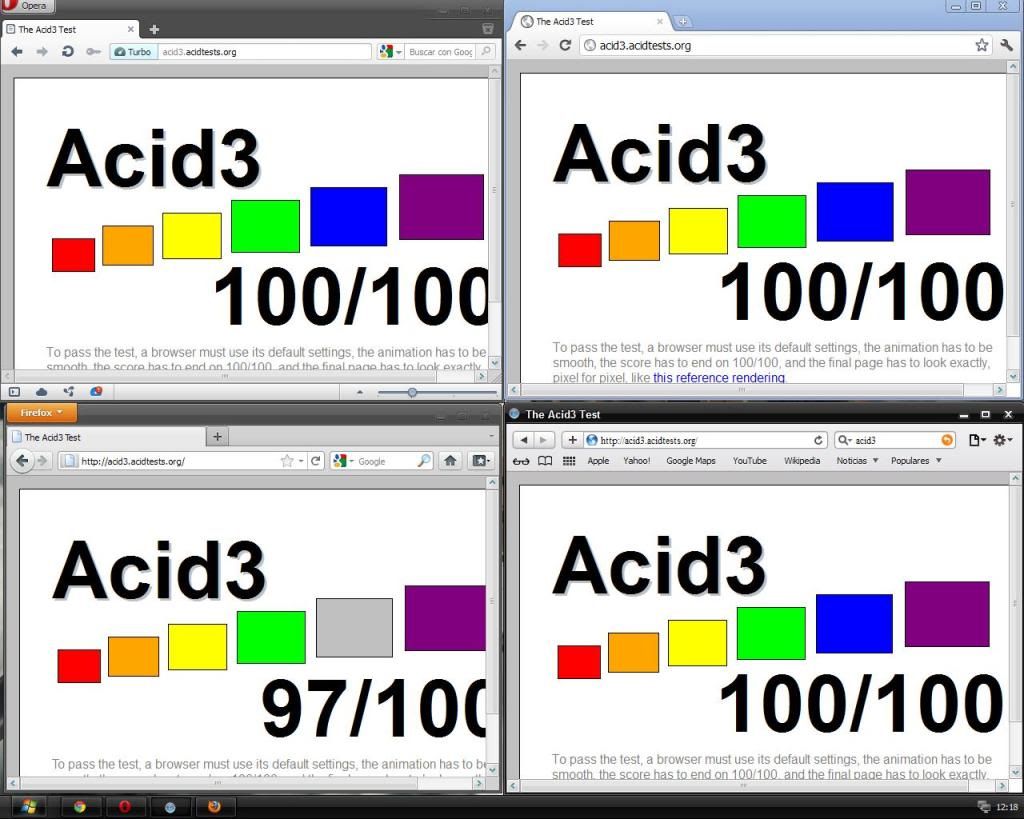Show all bookmarks in Safari
The height and width of the screenshot is (819, 1024).
[x=545, y=460]
